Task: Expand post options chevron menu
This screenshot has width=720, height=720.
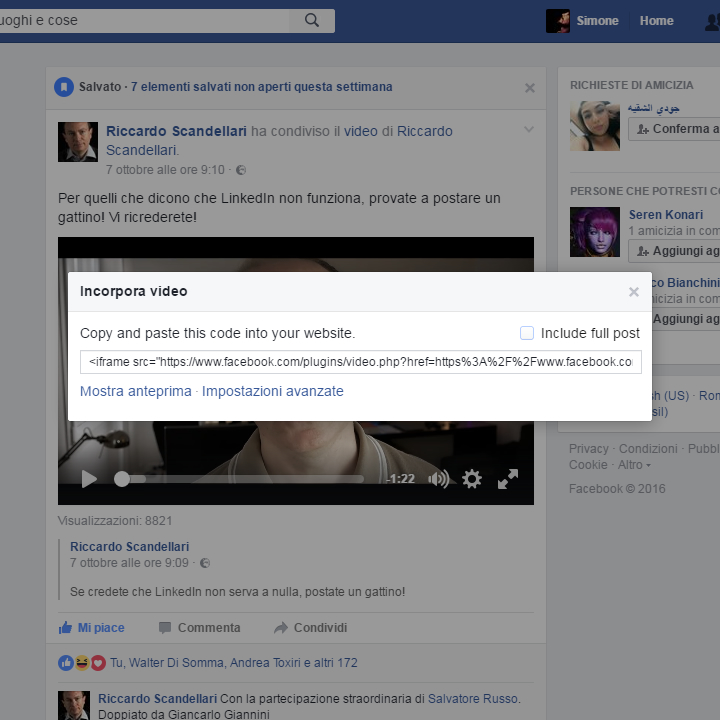Action: (529, 129)
